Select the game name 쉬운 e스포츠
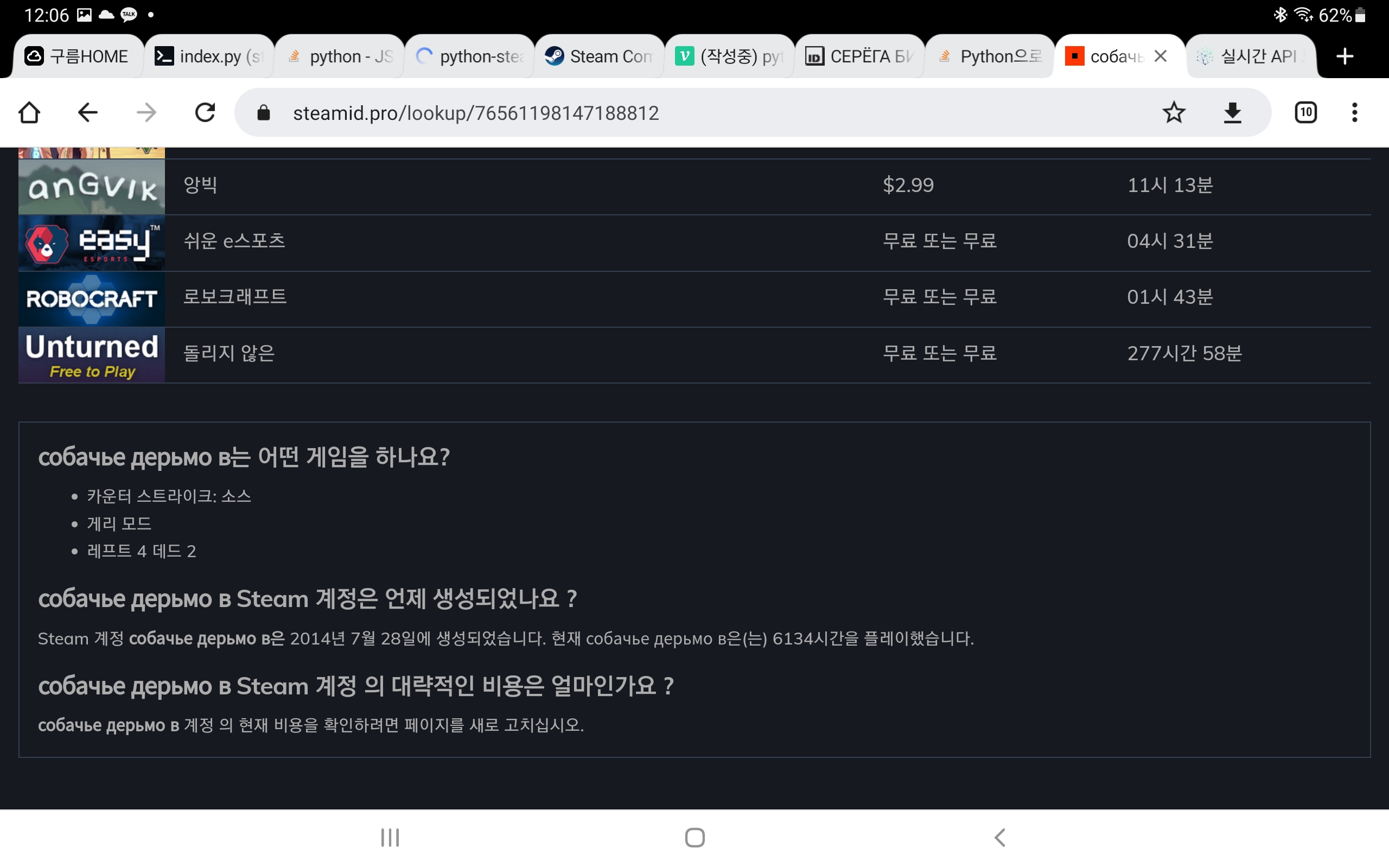 [234, 240]
